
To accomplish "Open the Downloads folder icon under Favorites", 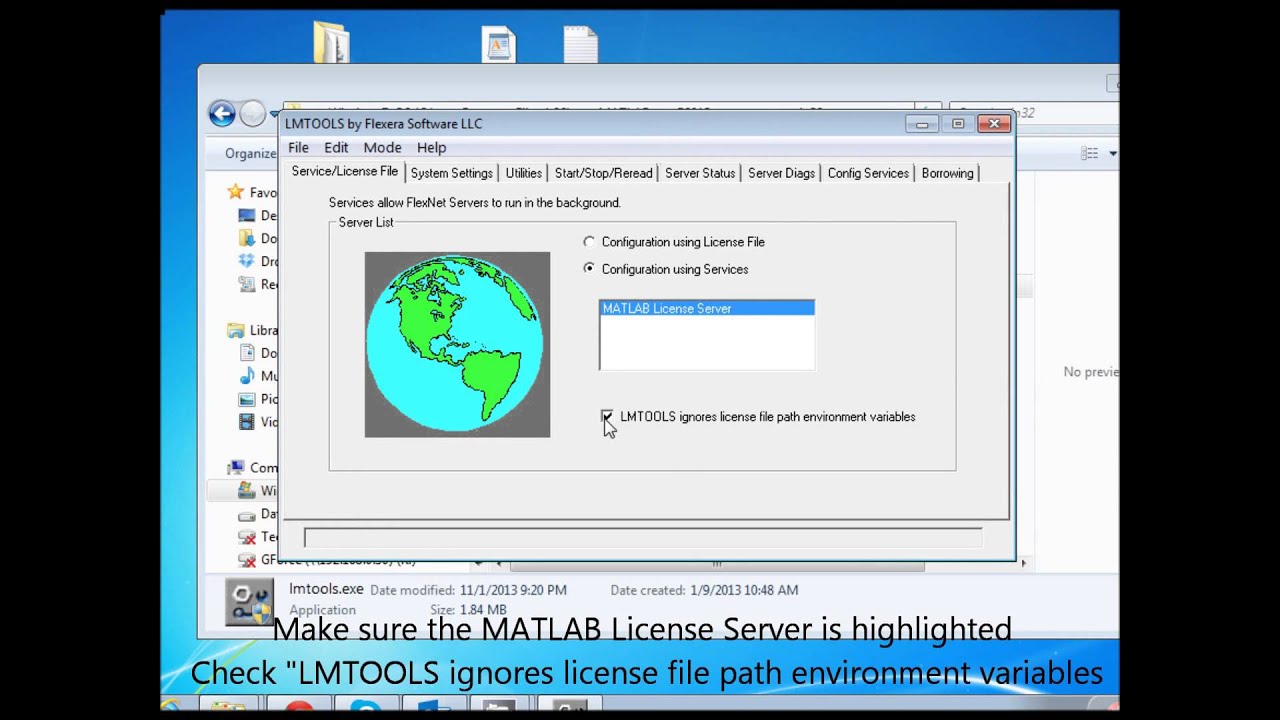I will (x=246, y=238).
